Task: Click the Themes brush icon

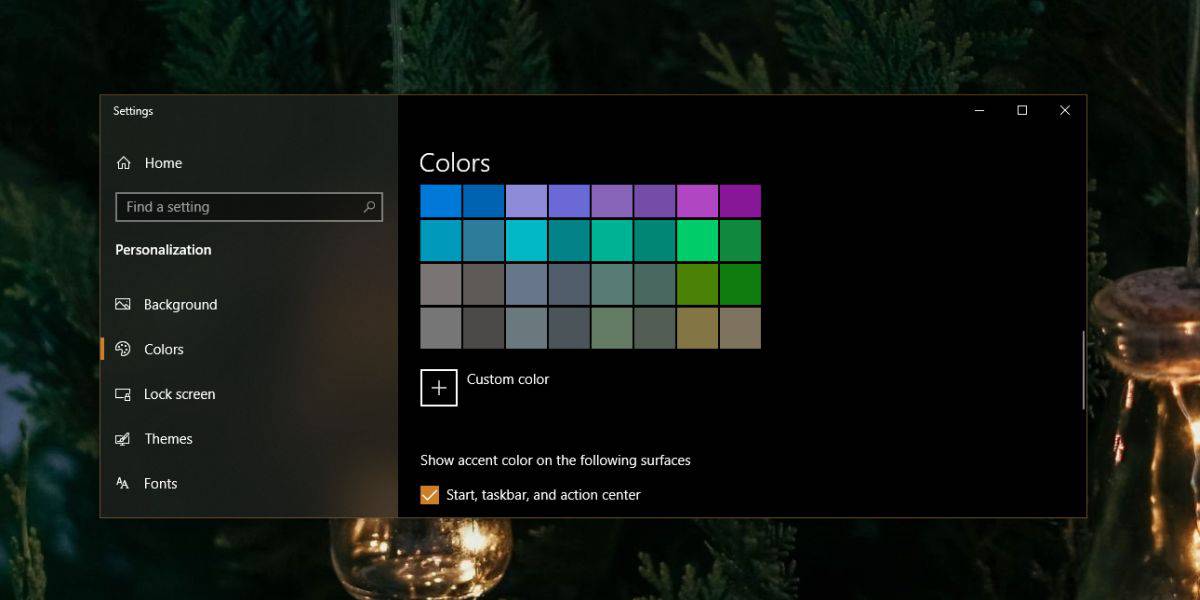Action: coord(123,439)
